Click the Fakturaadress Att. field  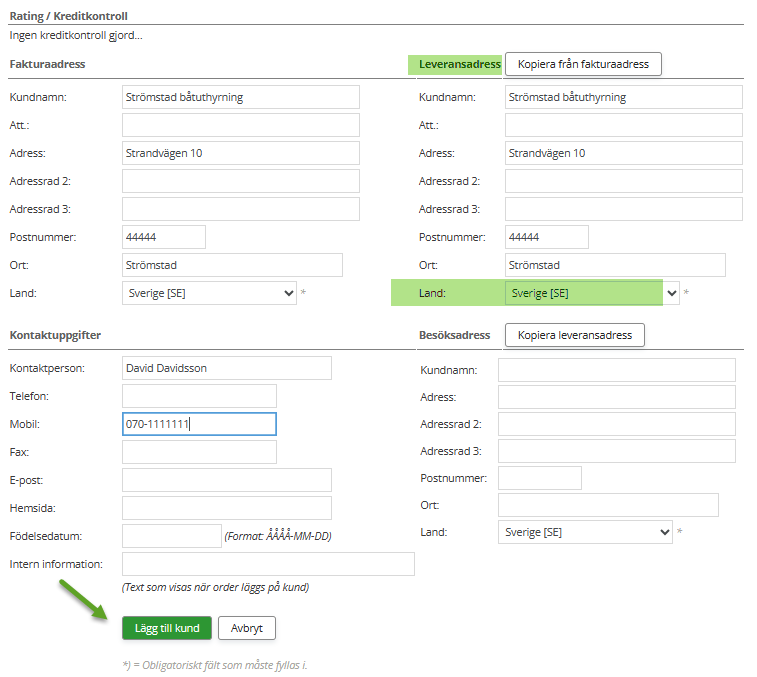pyautogui.click(x=240, y=125)
